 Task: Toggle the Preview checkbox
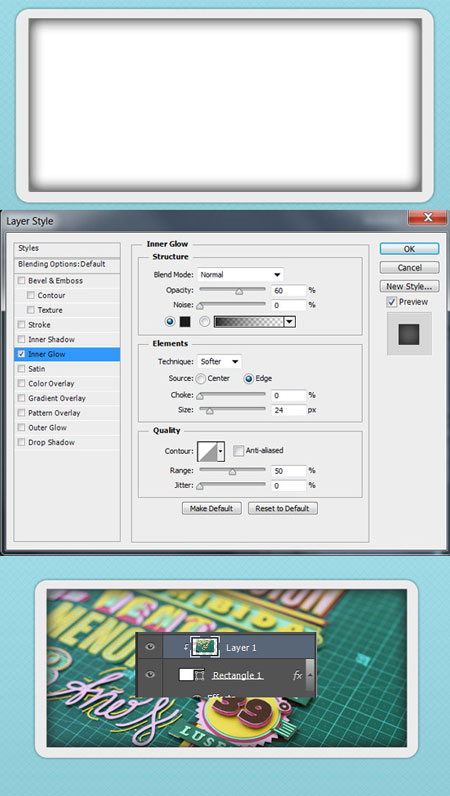[392, 302]
